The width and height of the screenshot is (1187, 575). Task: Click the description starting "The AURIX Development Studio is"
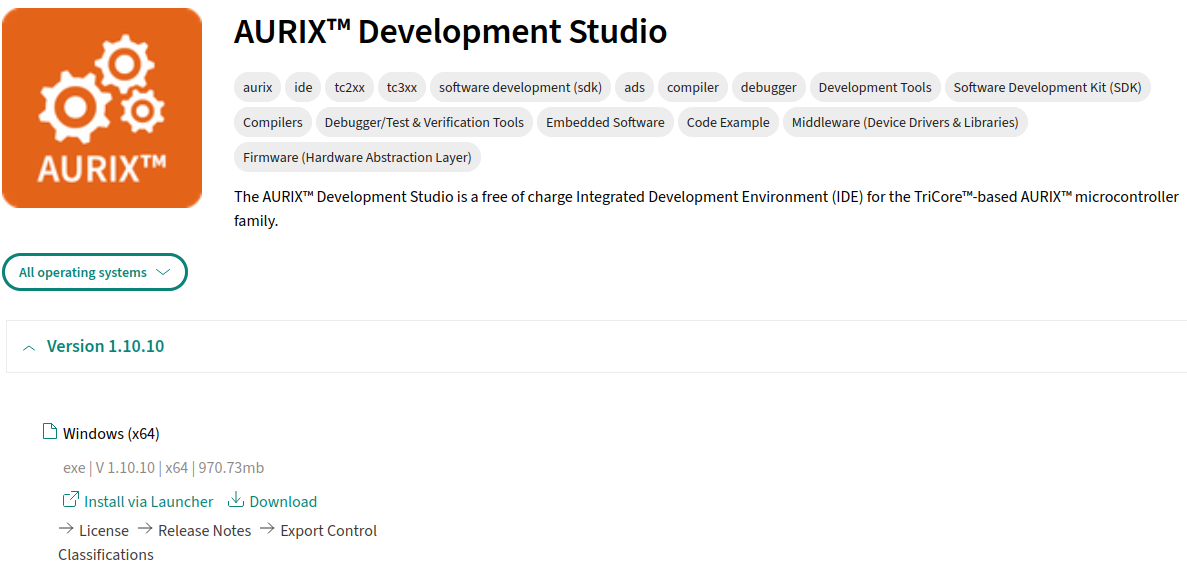[x=706, y=210]
